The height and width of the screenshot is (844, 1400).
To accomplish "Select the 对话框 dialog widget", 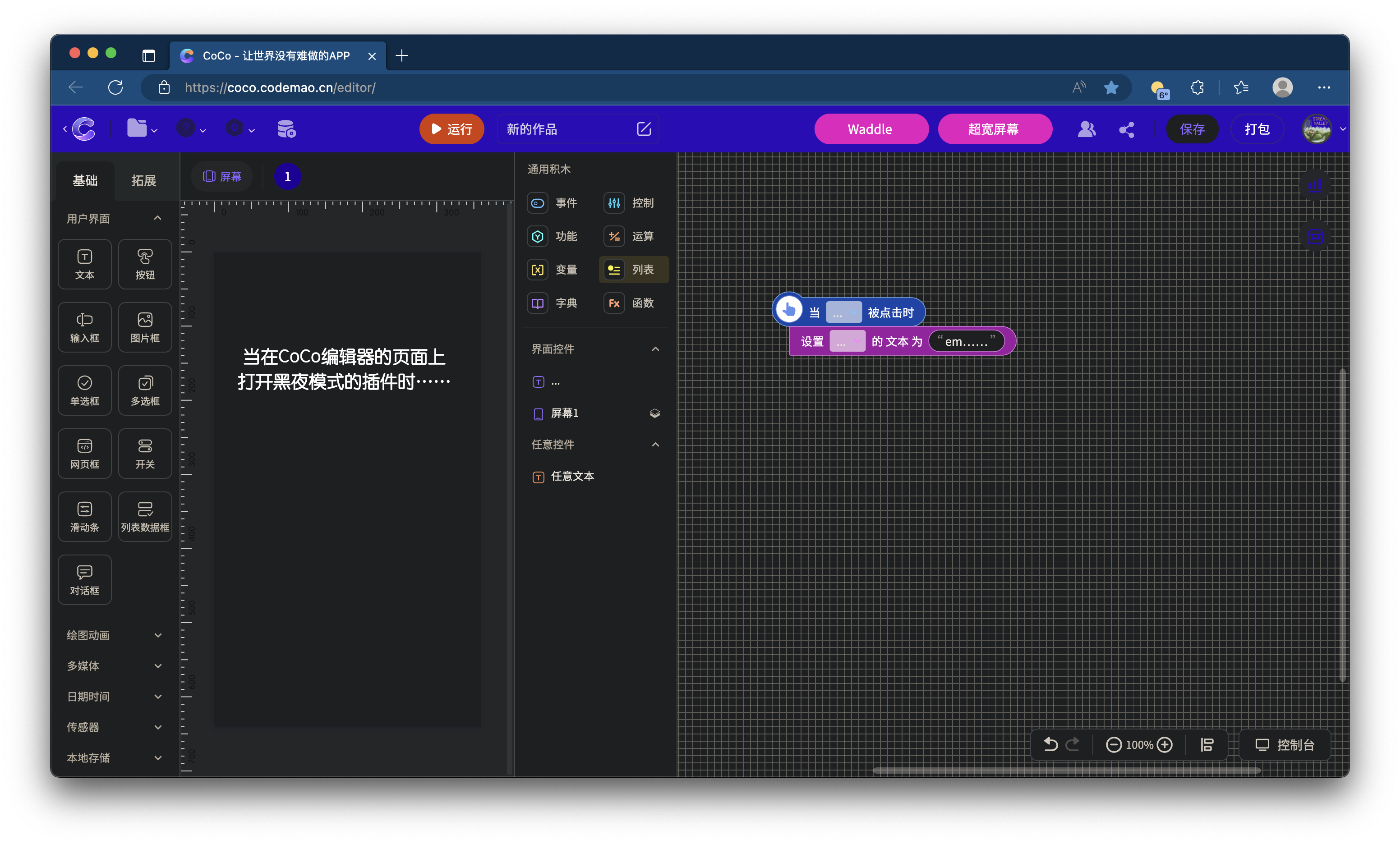I will point(85,579).
